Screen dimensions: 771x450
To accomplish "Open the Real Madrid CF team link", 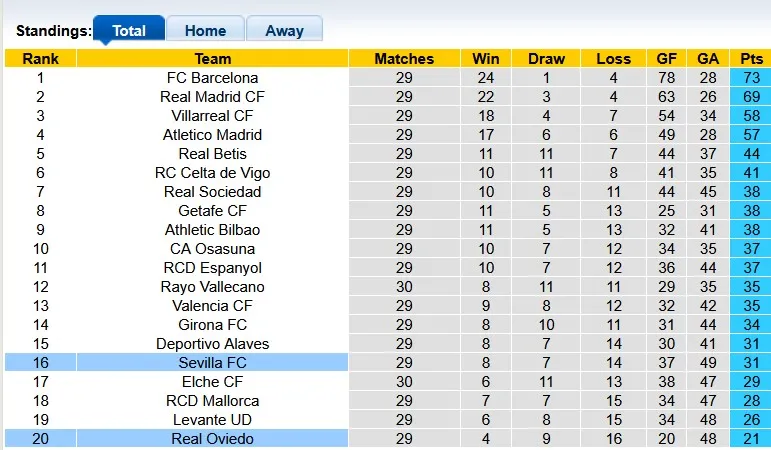I will pos(212,97).
